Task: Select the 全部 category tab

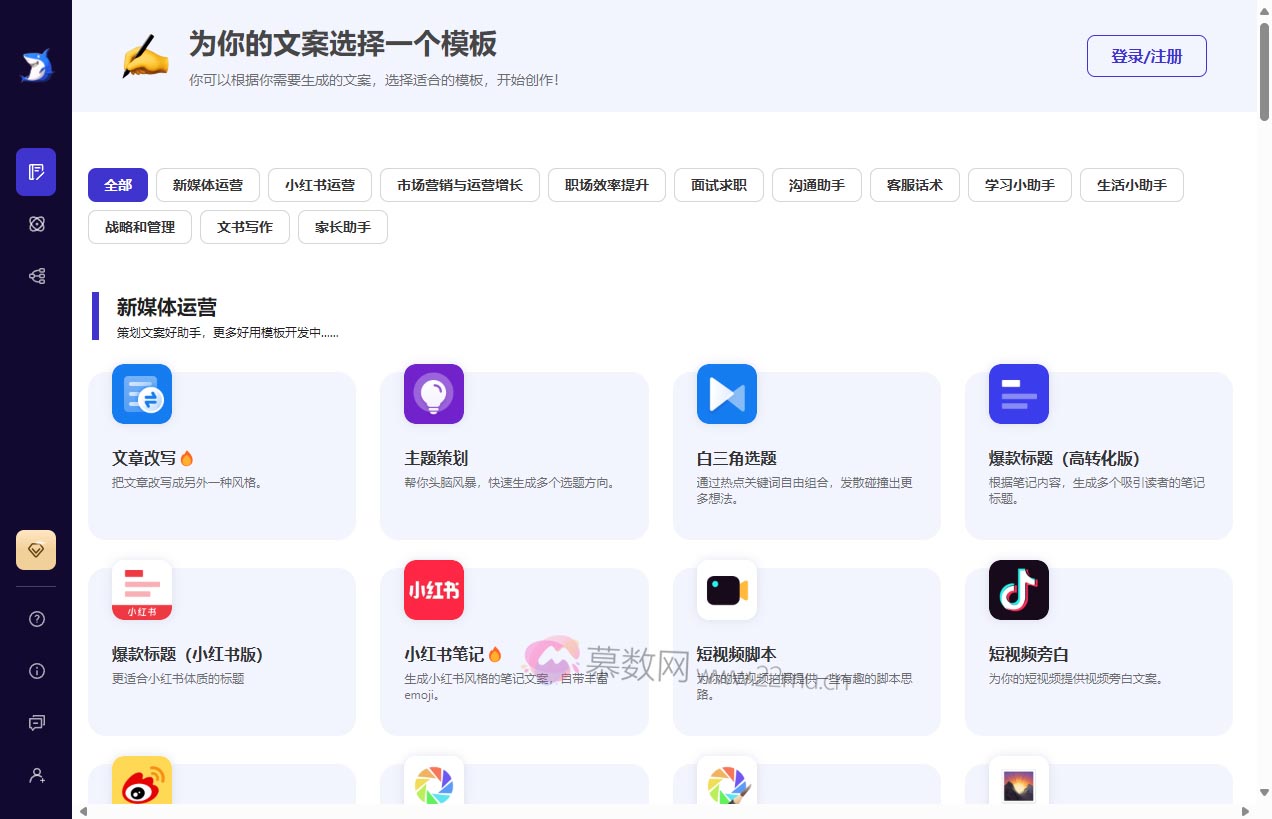Action: [117, 185]
